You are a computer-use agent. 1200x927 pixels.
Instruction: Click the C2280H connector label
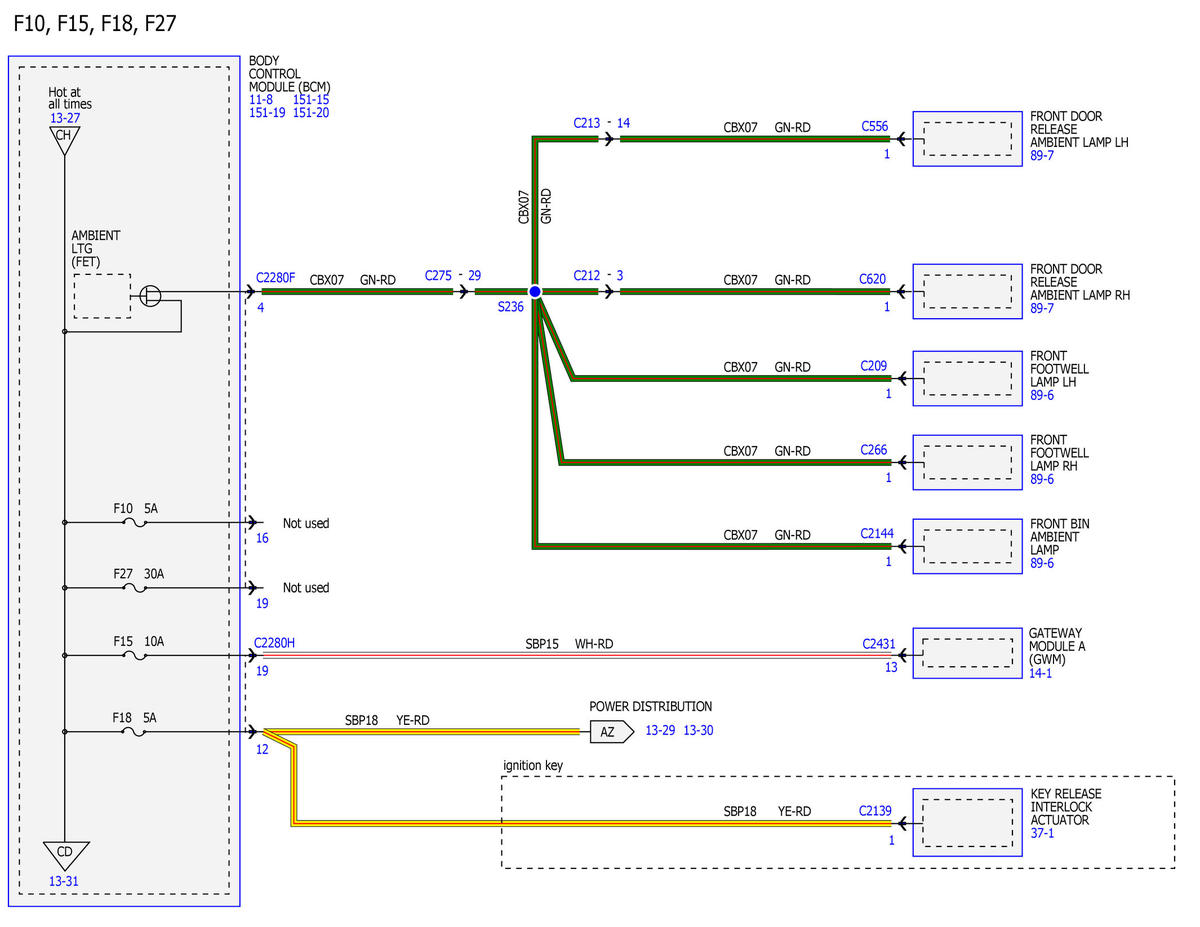pyautogui.click(x=275, y=643)
